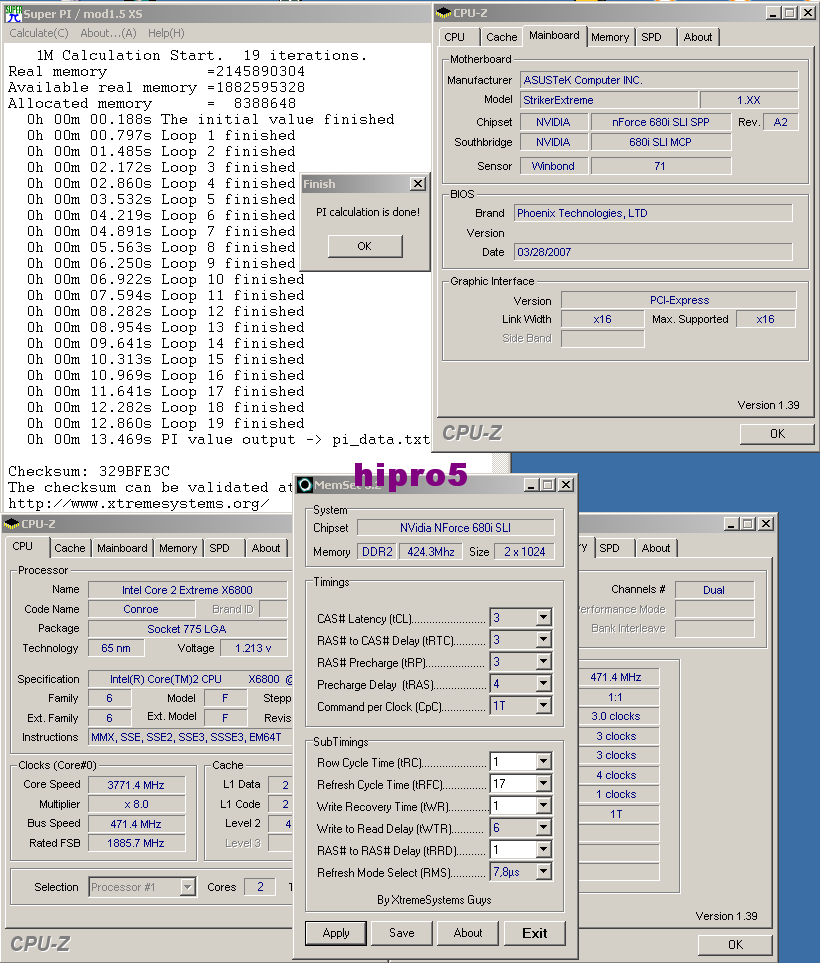Viewport: 820px width, 963px height.
Task: Click the MemSet title bar icon
Action: click(x=305, y=485)
